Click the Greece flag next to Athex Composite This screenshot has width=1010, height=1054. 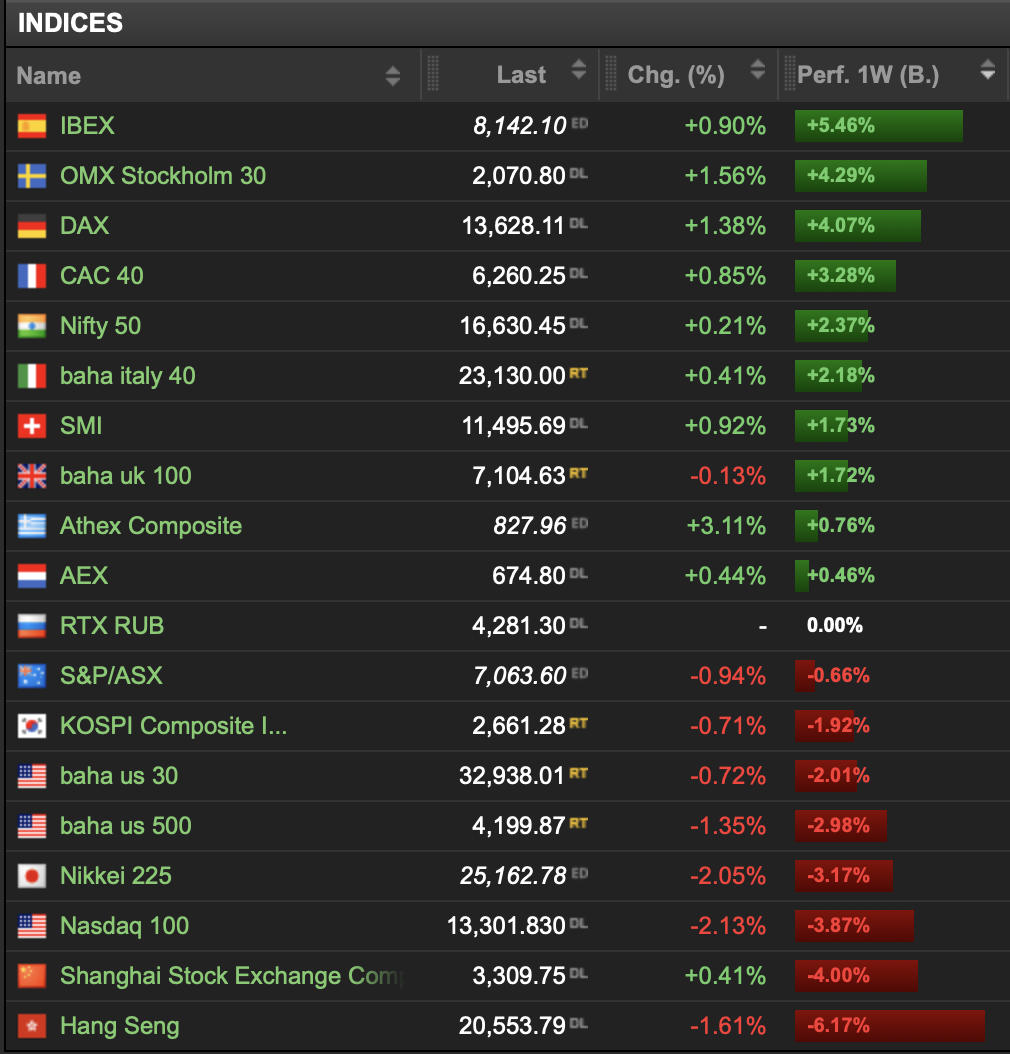click(32, 526)
